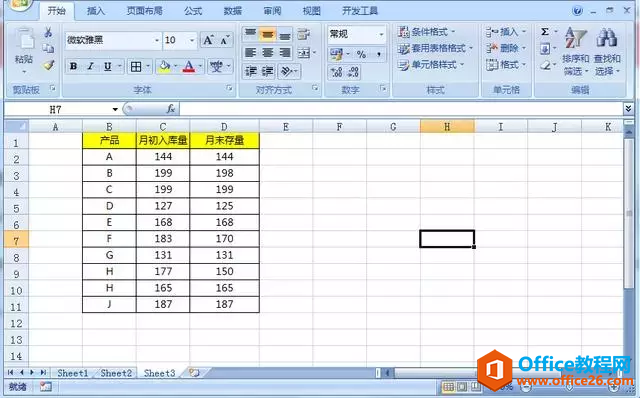Open the borders dropdown arrow

(x=148, y=66)
